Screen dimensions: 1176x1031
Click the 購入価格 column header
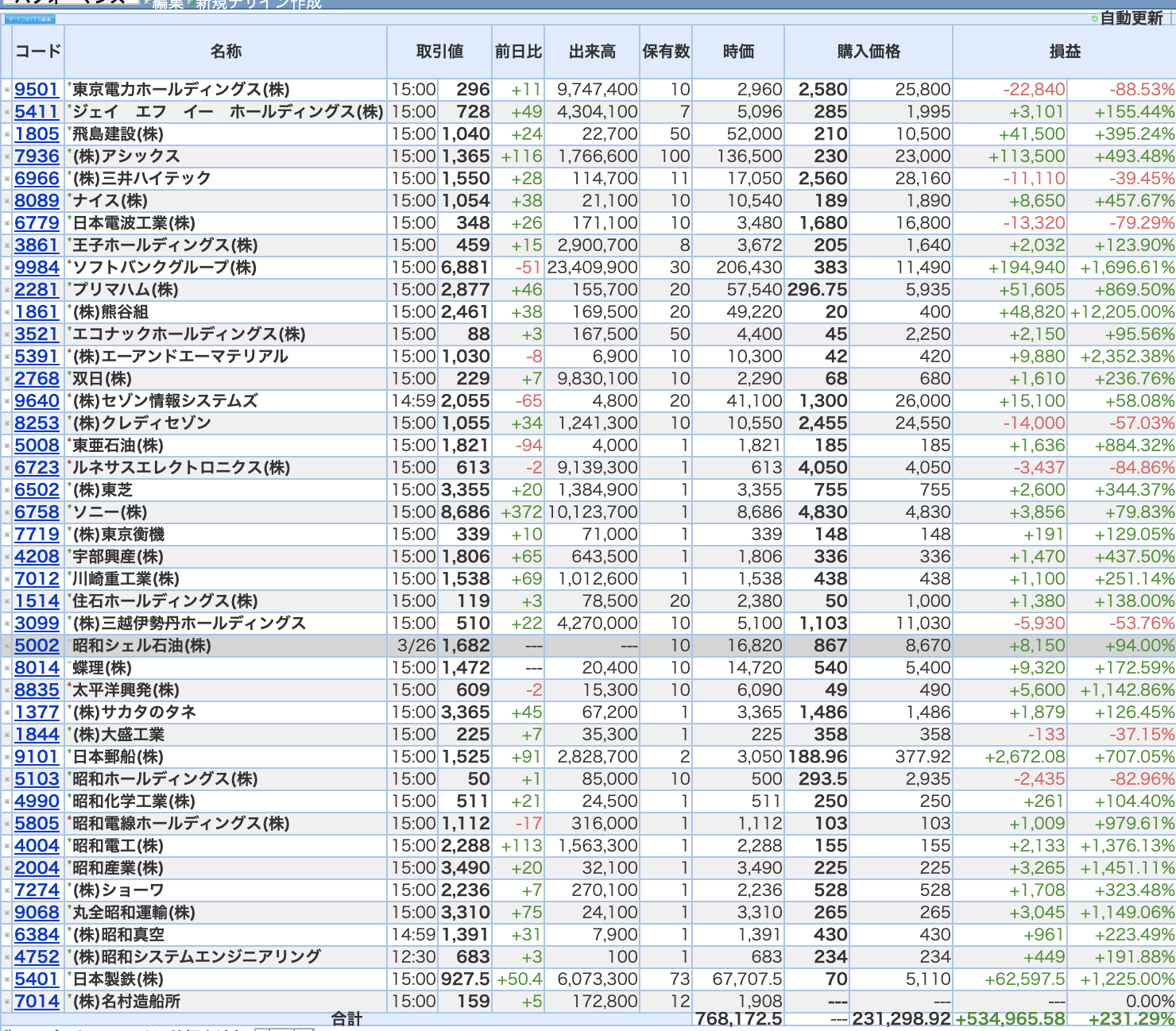pos(868,52)
